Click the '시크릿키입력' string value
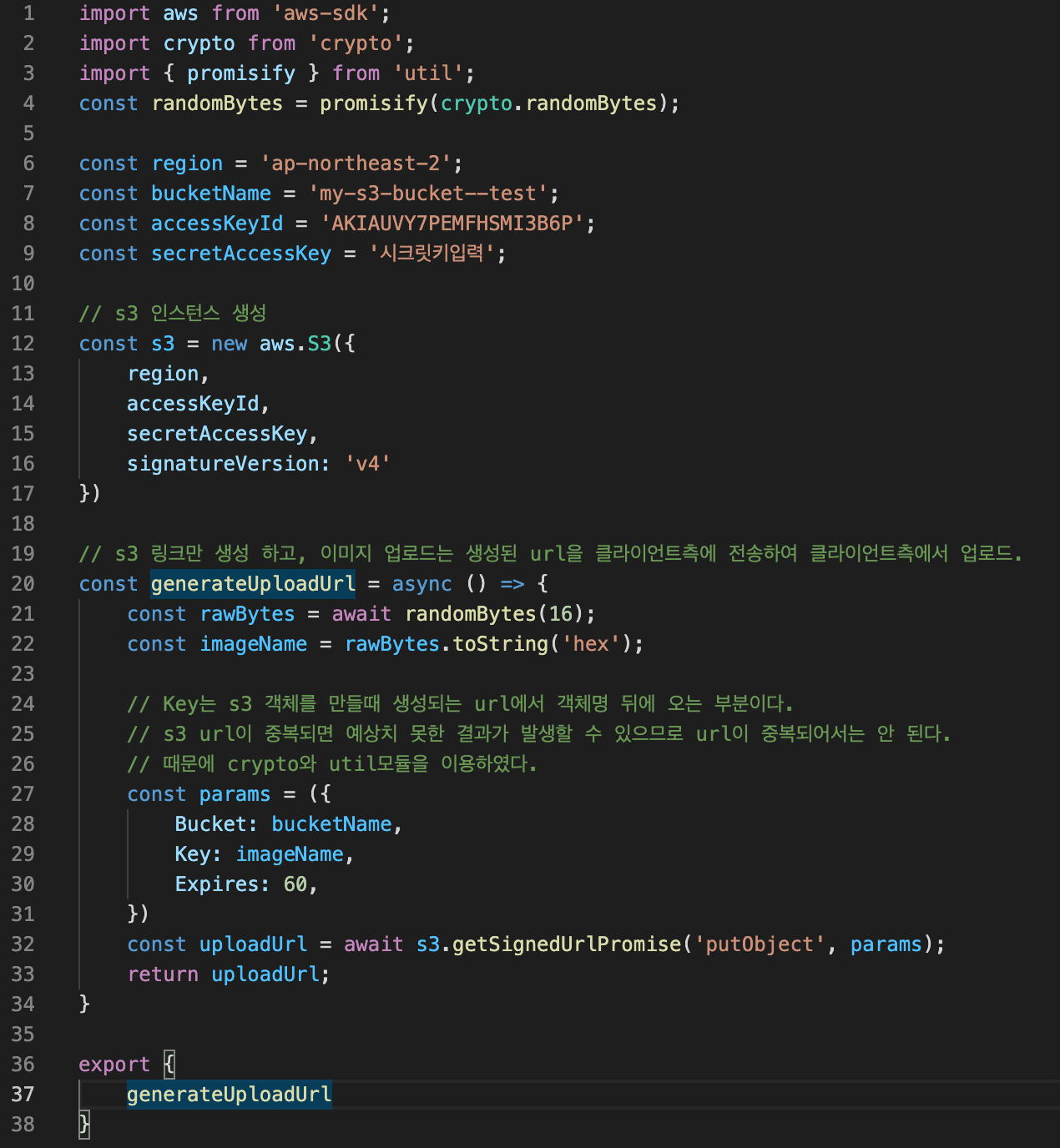 pos(433,254)
